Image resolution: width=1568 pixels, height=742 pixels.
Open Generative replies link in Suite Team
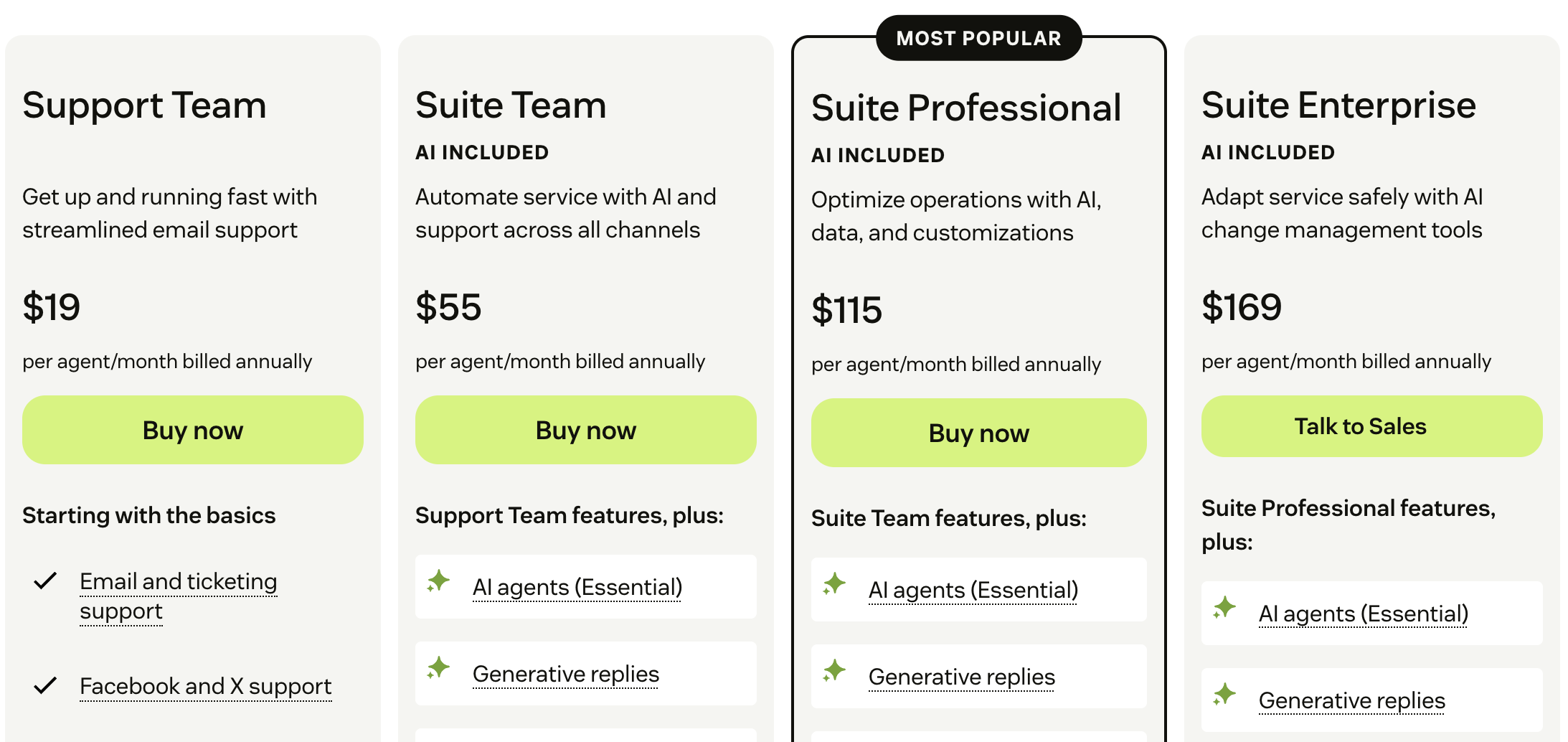(565, 674)
